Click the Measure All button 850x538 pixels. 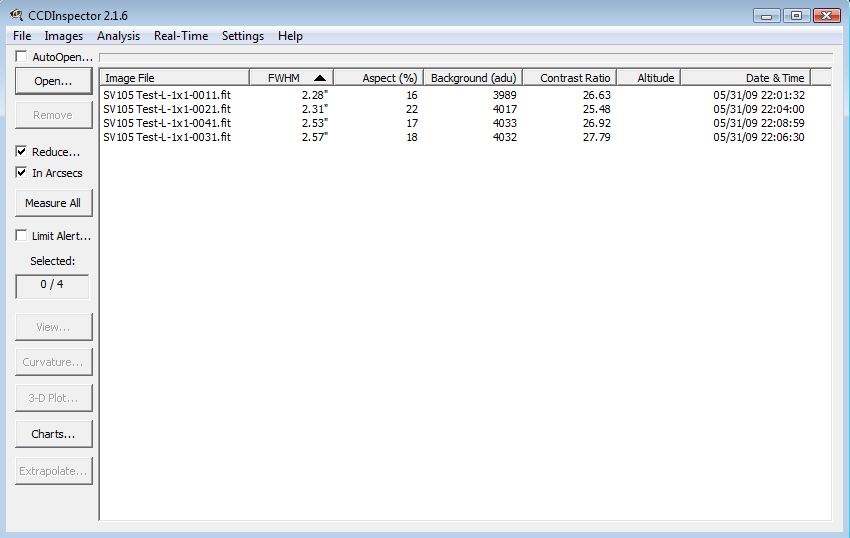click(x=54, y=203)
